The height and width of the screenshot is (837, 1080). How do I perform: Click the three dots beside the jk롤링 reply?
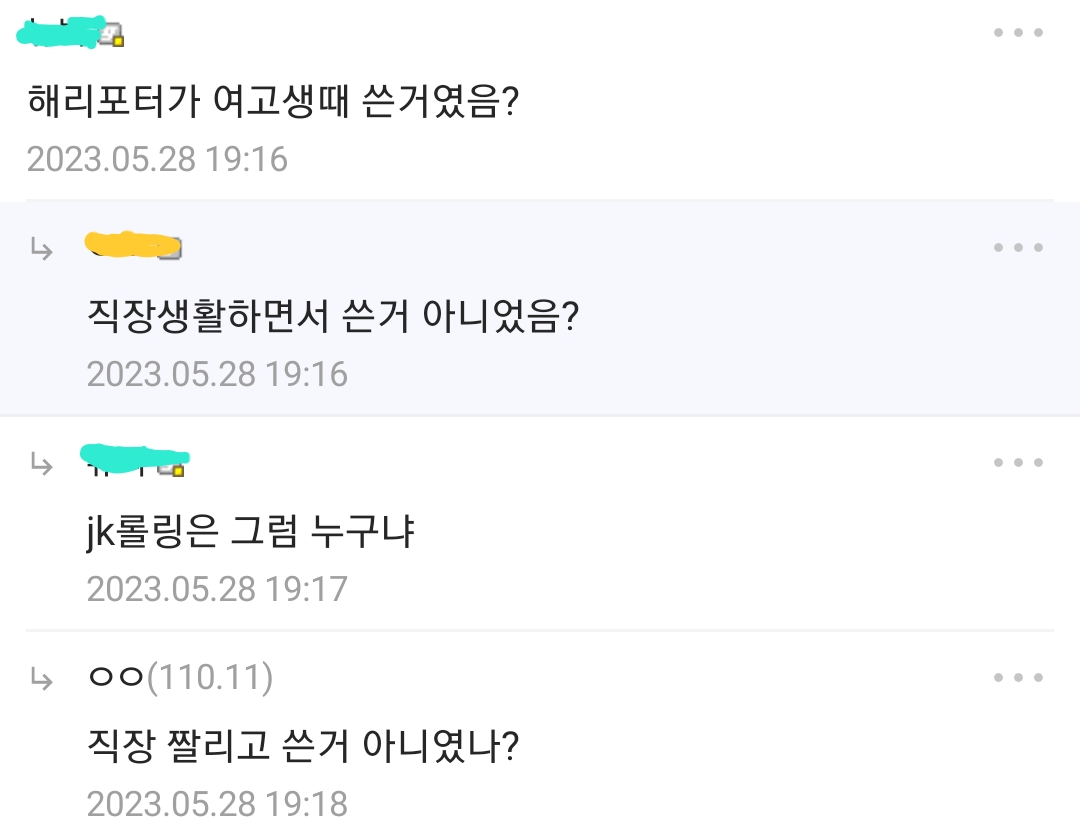pyautogui.click(x=1018, y=462)
